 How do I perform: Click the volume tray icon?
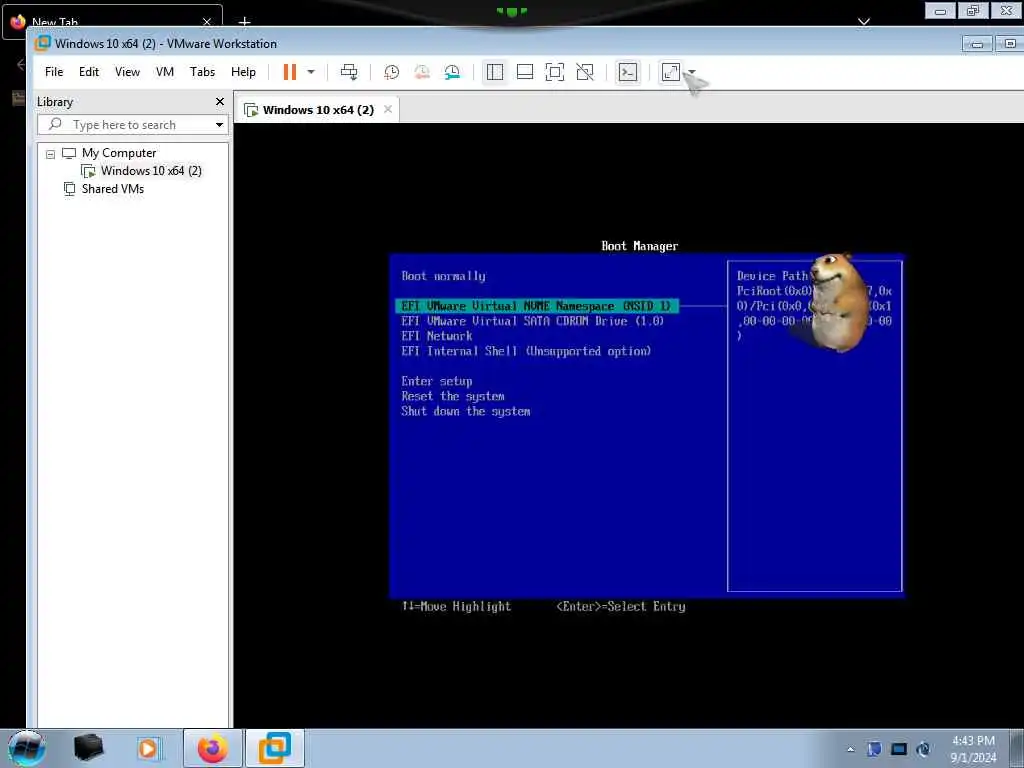tap(923, 749)
